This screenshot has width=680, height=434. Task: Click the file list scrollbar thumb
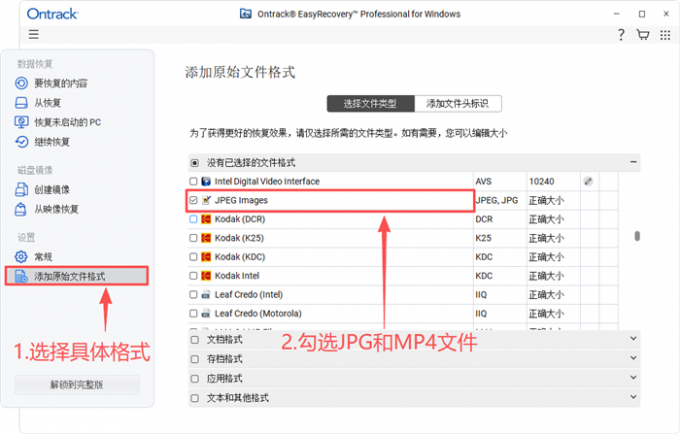(x=637, y=236)
